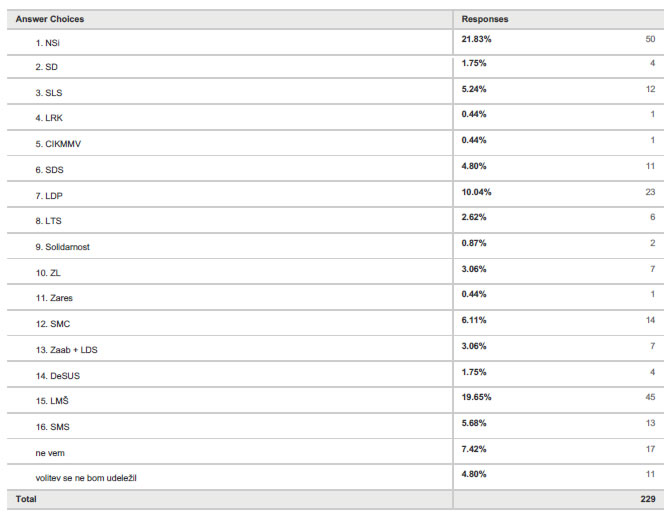Click the 'ne vem' answer row
Image resolution: width=671 pixels, height=518 pixels.
coord(49,453)
